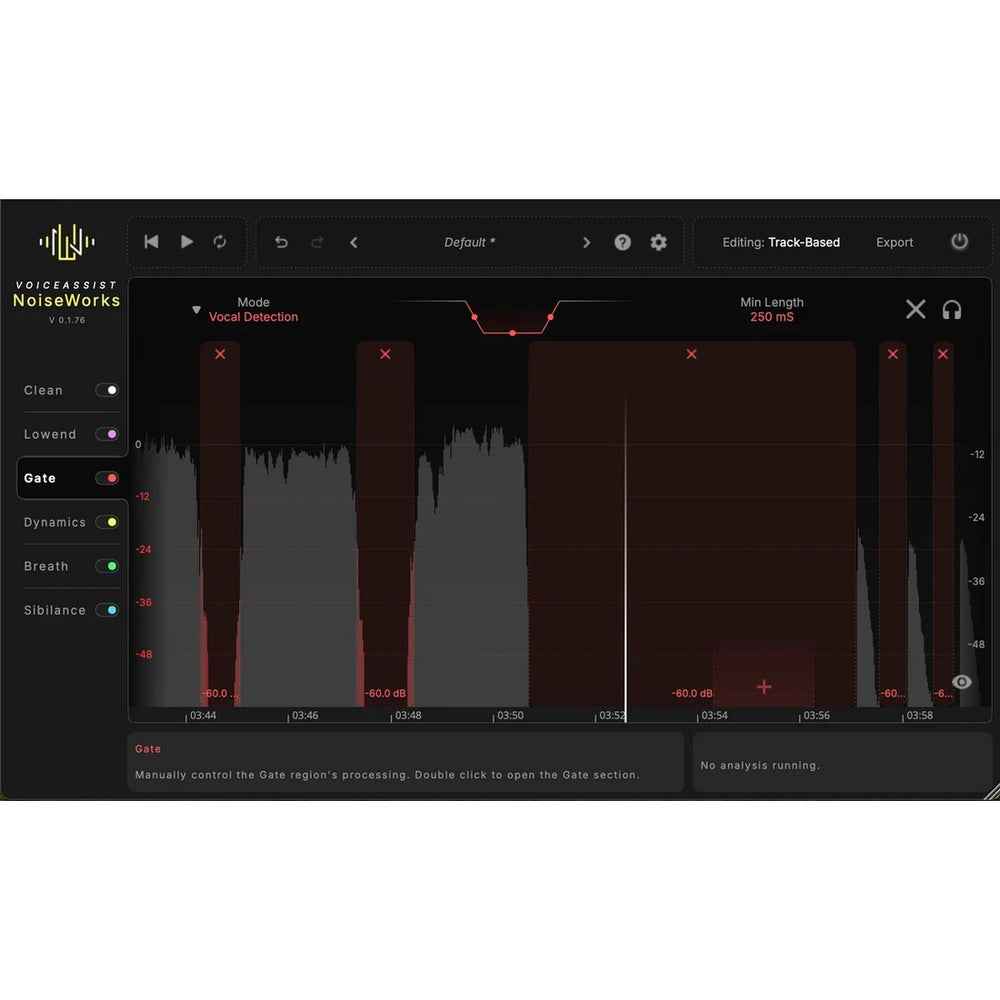Go to the next preset
Image resolution: width=1000 pixels, height=1000 pixels.
(587, 242)
